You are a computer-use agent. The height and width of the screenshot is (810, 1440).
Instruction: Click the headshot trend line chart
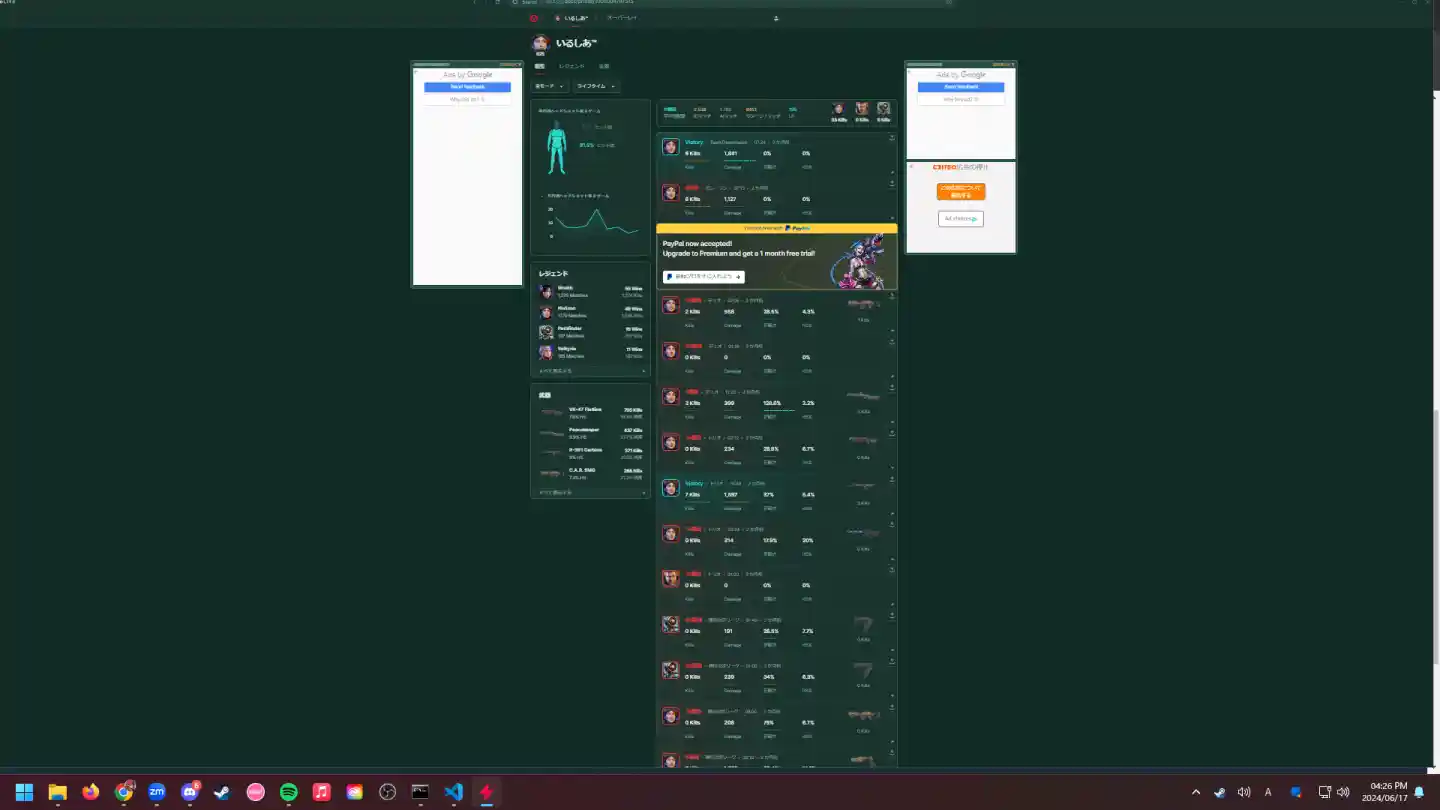(594, 222)
